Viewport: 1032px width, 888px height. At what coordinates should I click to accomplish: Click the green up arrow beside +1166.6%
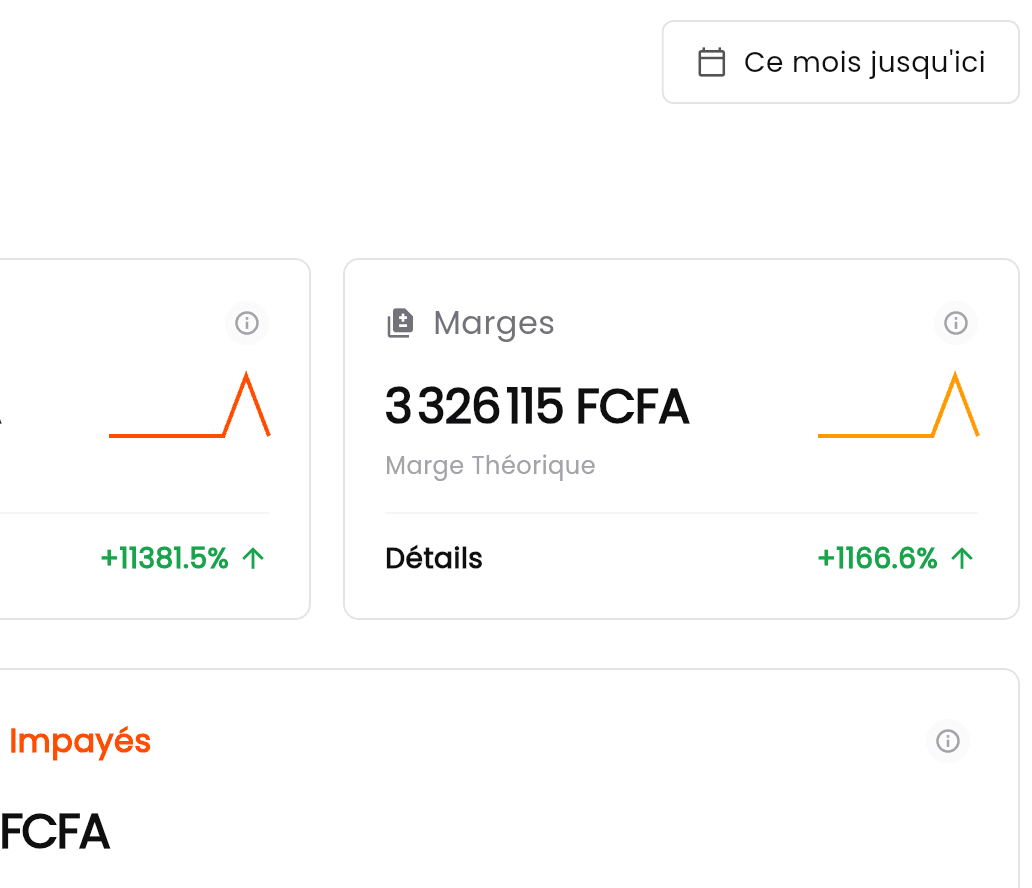(x=962, y=558)
